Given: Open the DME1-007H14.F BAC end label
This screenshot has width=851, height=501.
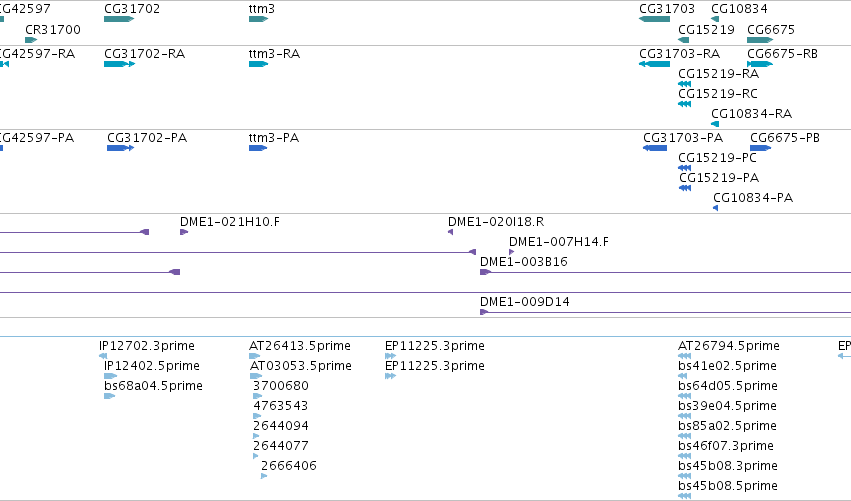Looking at the screenshot, I should (x=559, y=242).
